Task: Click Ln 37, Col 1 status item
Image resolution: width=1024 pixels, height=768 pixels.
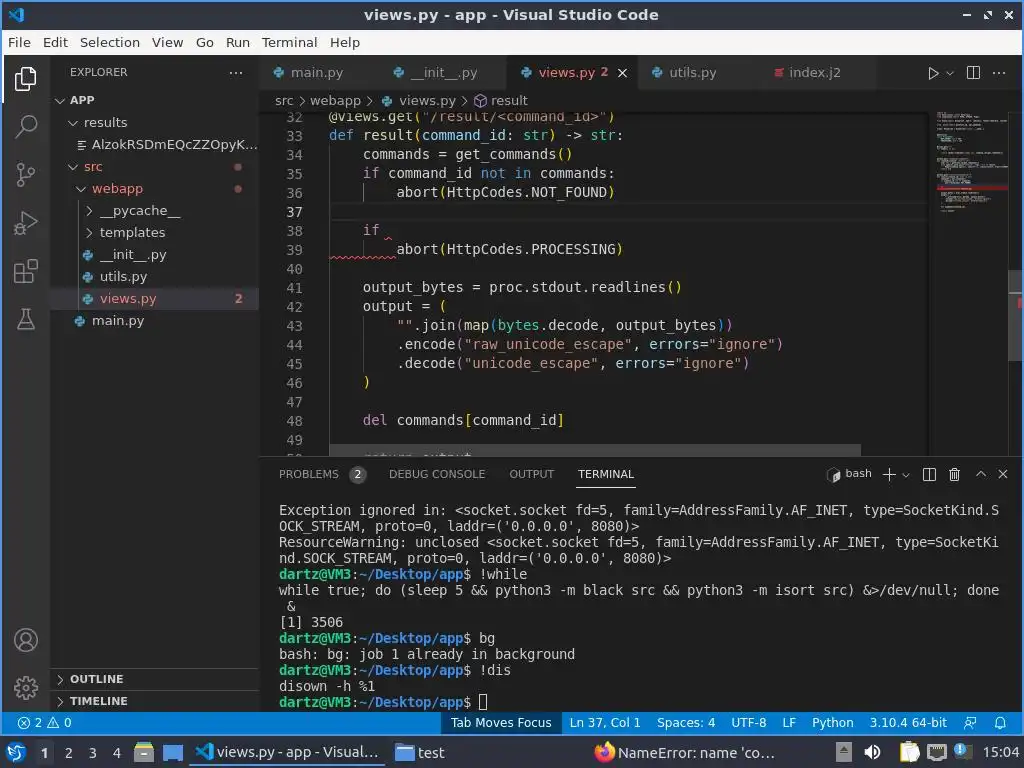Action: point(605,723)
